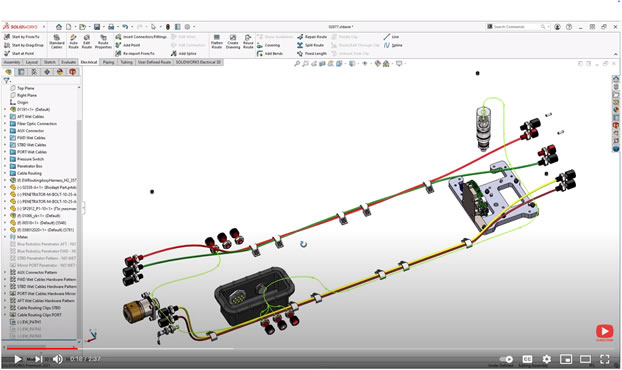Screen dimensions: 622x370
Task: Click Start at Point icon
Action: [x=7, y=53]
